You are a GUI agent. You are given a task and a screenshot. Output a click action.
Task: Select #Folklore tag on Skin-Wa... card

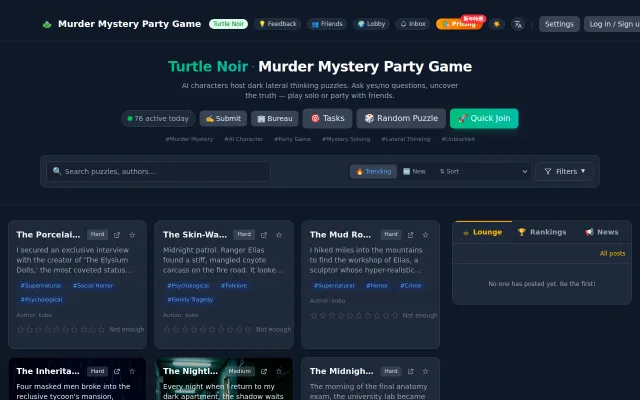click(x=234, y=286)
